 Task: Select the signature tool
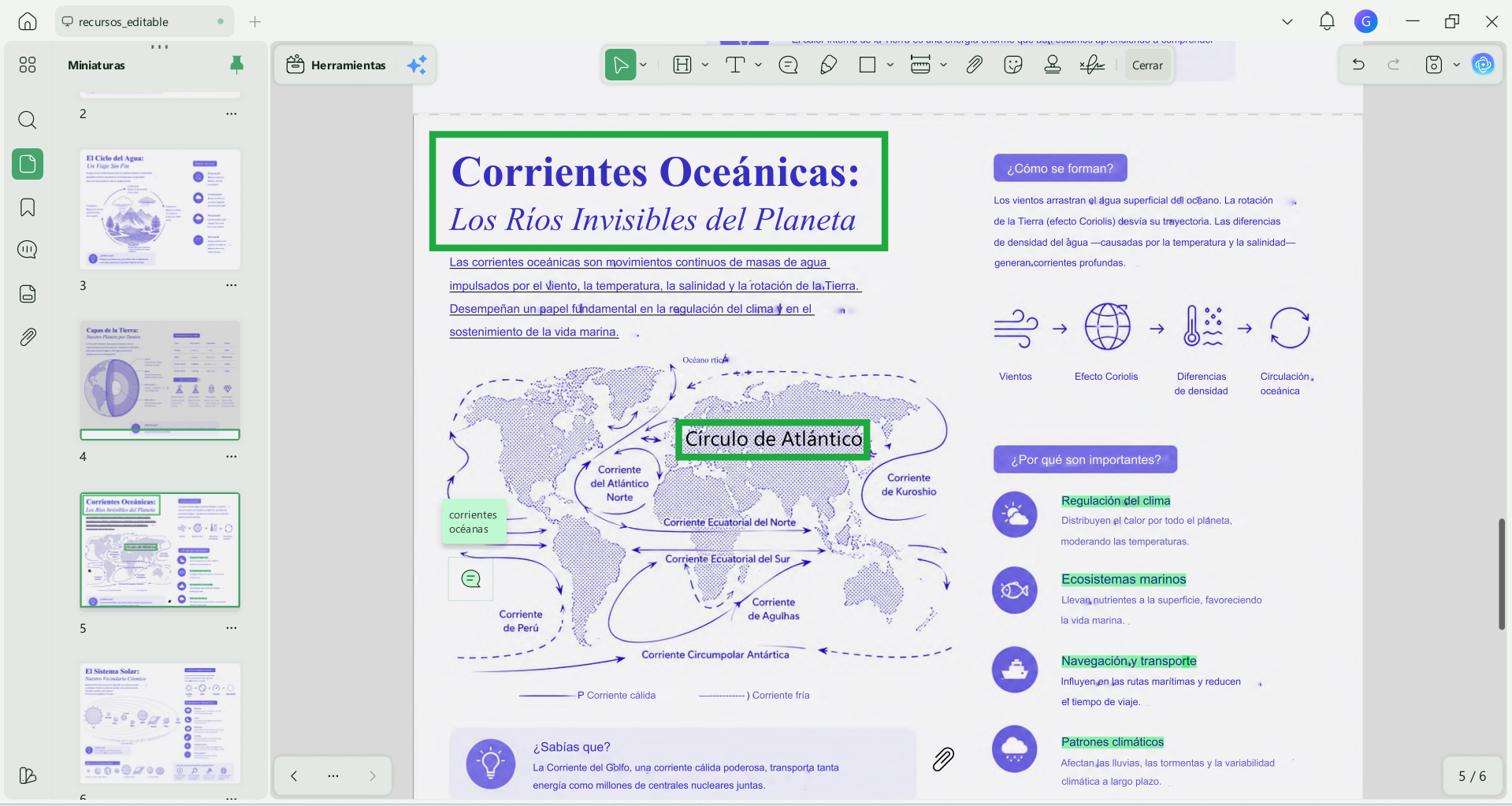[x=1092, y=65]
